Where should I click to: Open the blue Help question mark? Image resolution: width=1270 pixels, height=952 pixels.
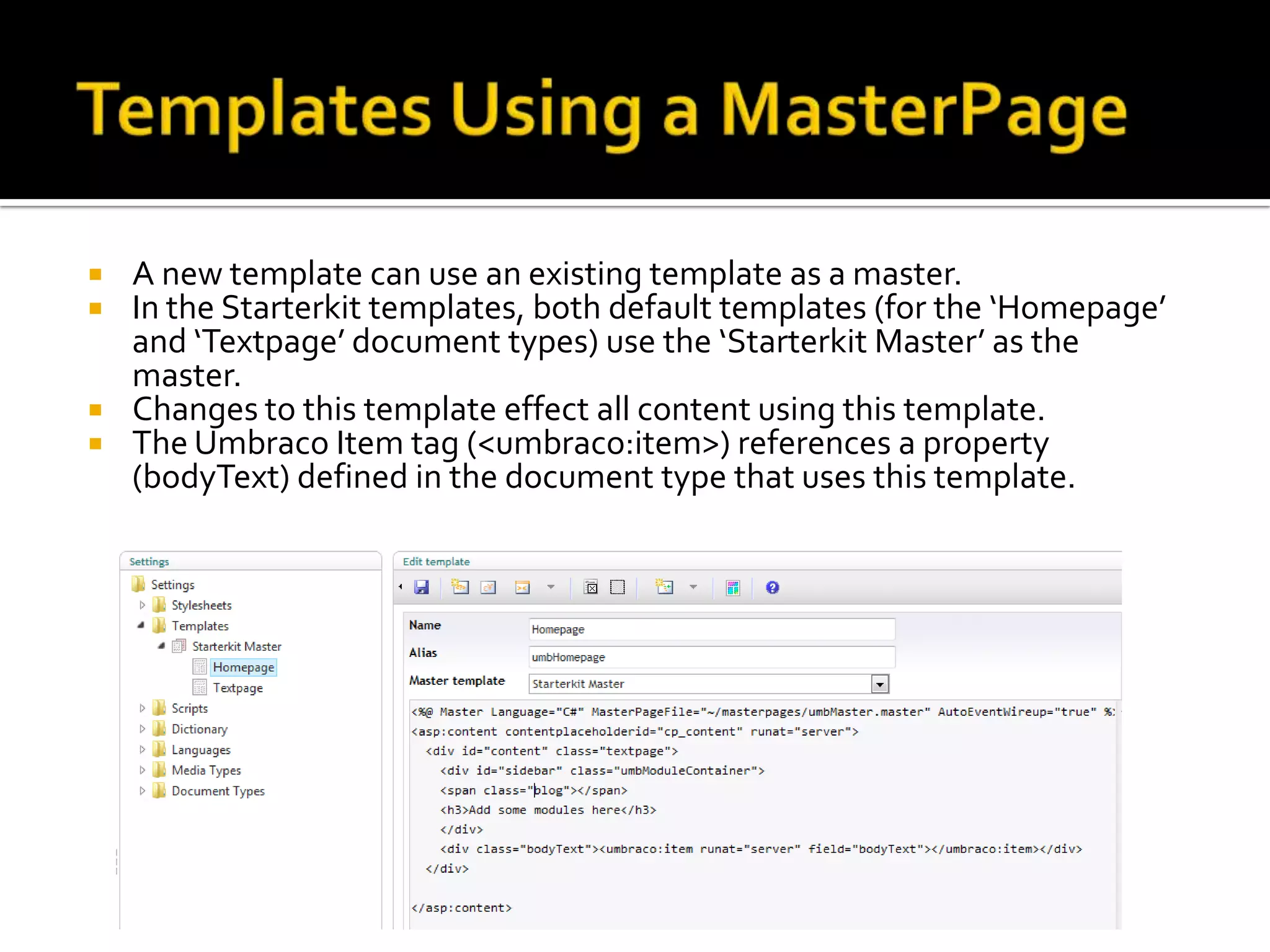click(x=772, y=587)
